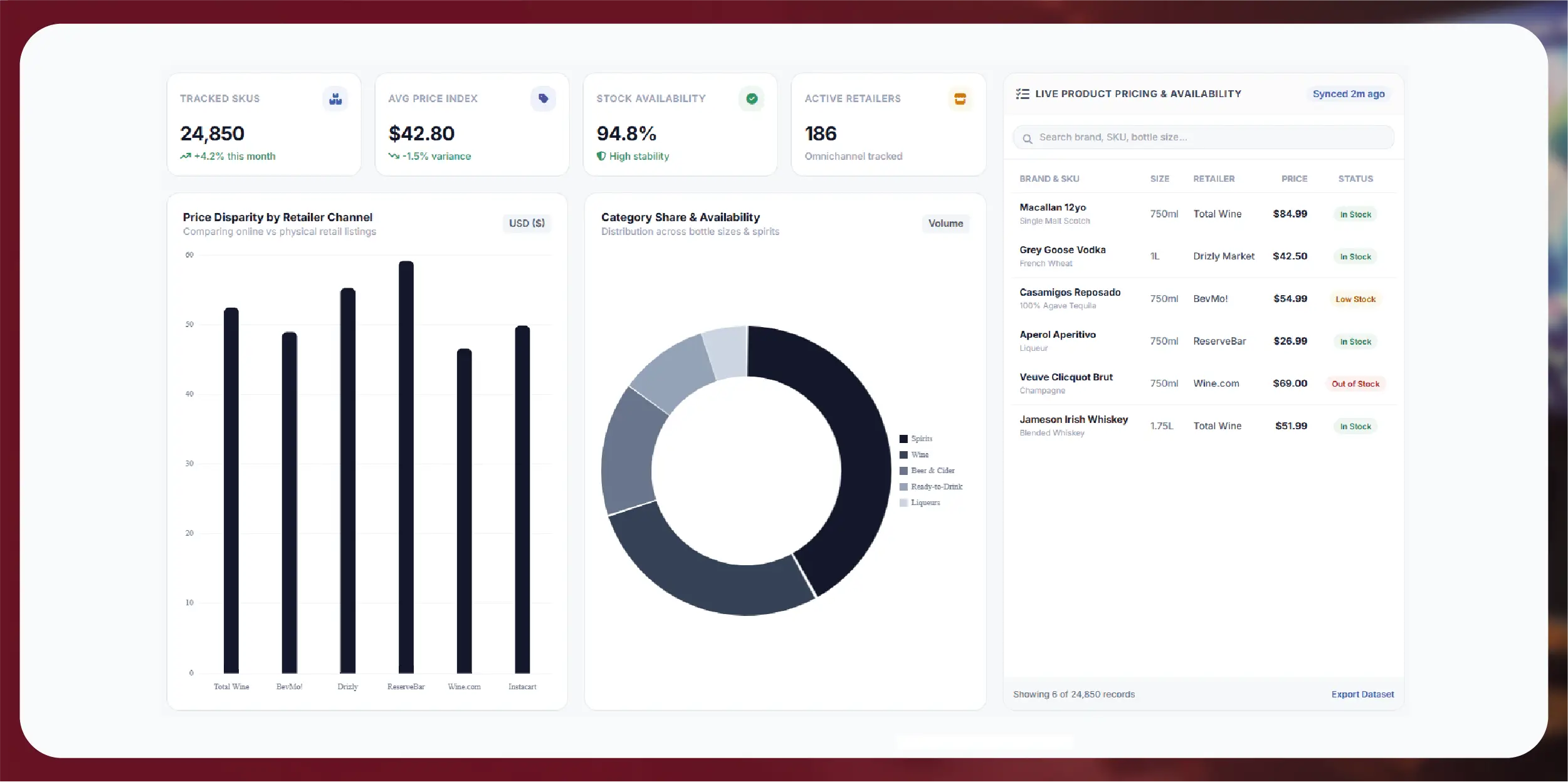Image resolution: width=1568 pixels, height=782 pixels.
Task: Click the search magnifier icon
Action: click(1028, 138)
